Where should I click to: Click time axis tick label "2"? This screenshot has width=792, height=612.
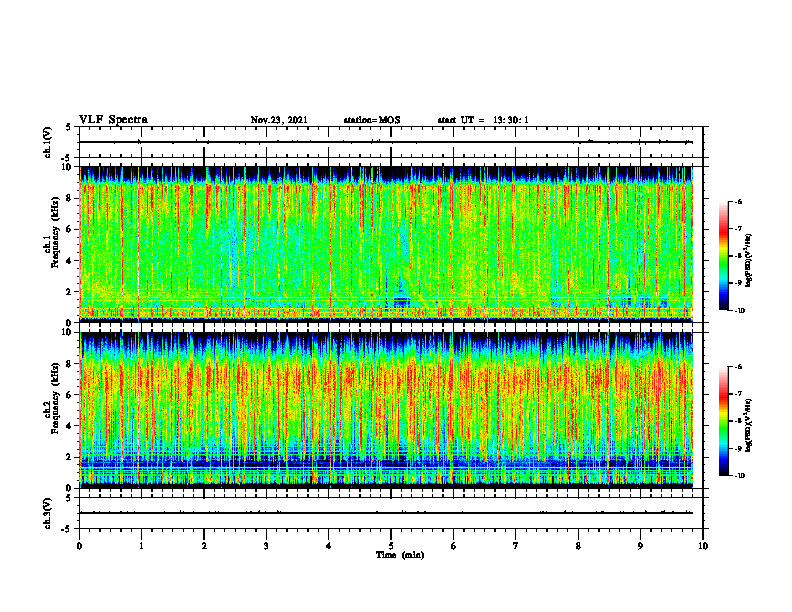[204, 546]
